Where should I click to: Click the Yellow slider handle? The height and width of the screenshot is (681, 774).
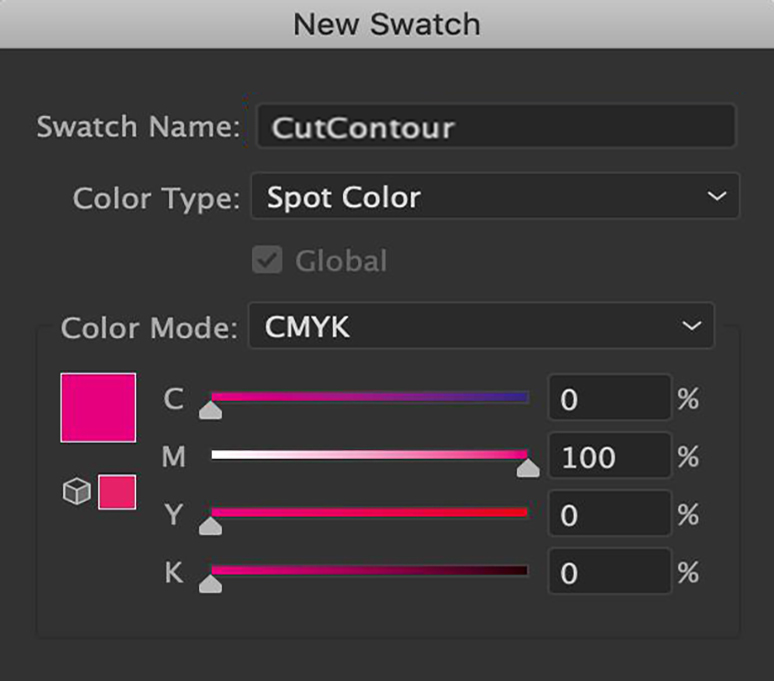click(210, 526)
